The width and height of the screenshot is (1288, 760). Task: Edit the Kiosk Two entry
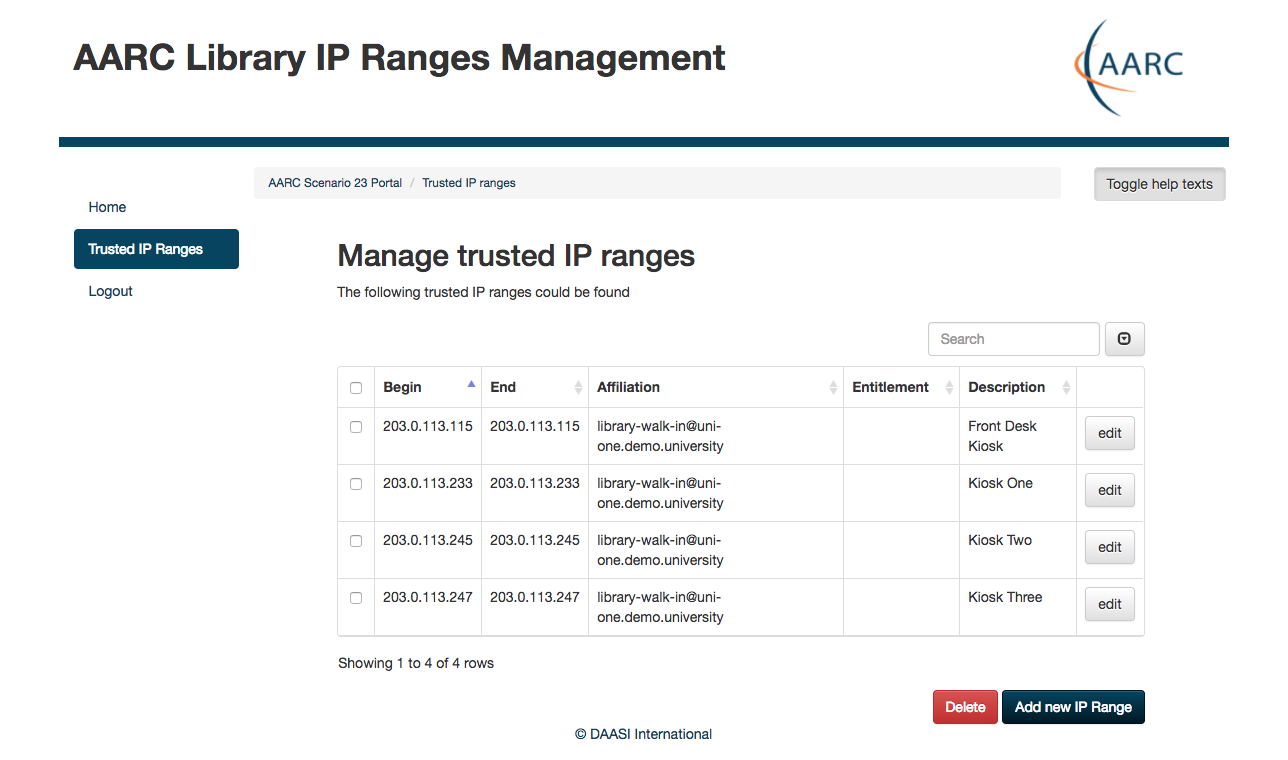(1110, 548)
